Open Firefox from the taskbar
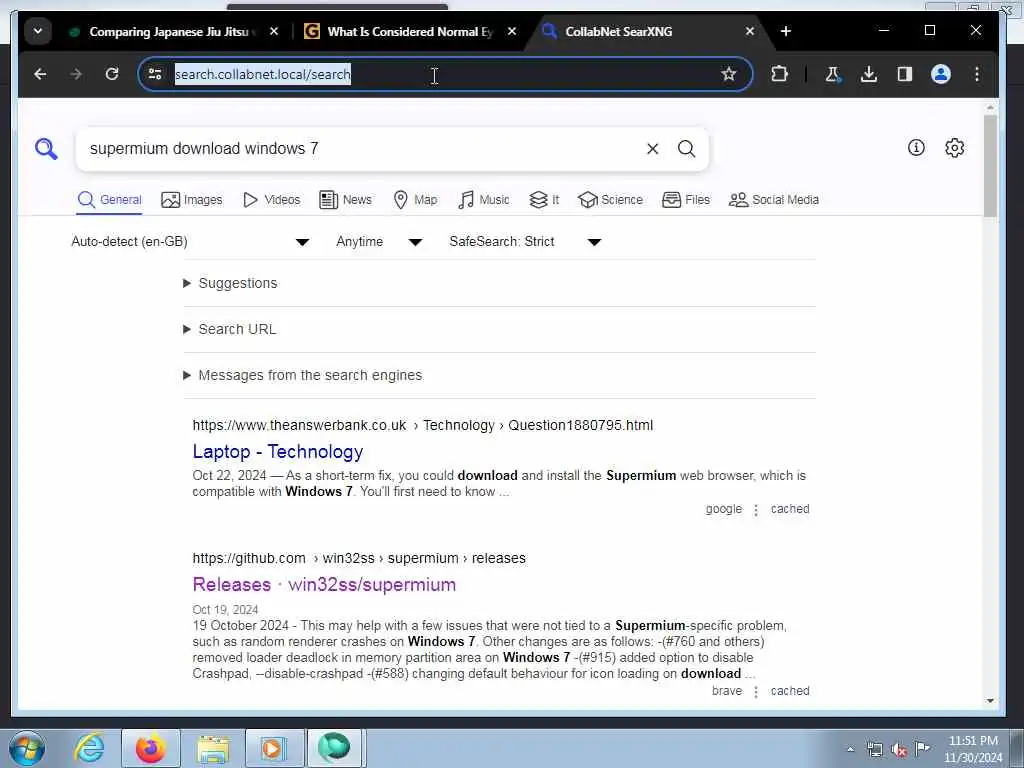This screenshot has width=1024, height=768. pos(150,748)
